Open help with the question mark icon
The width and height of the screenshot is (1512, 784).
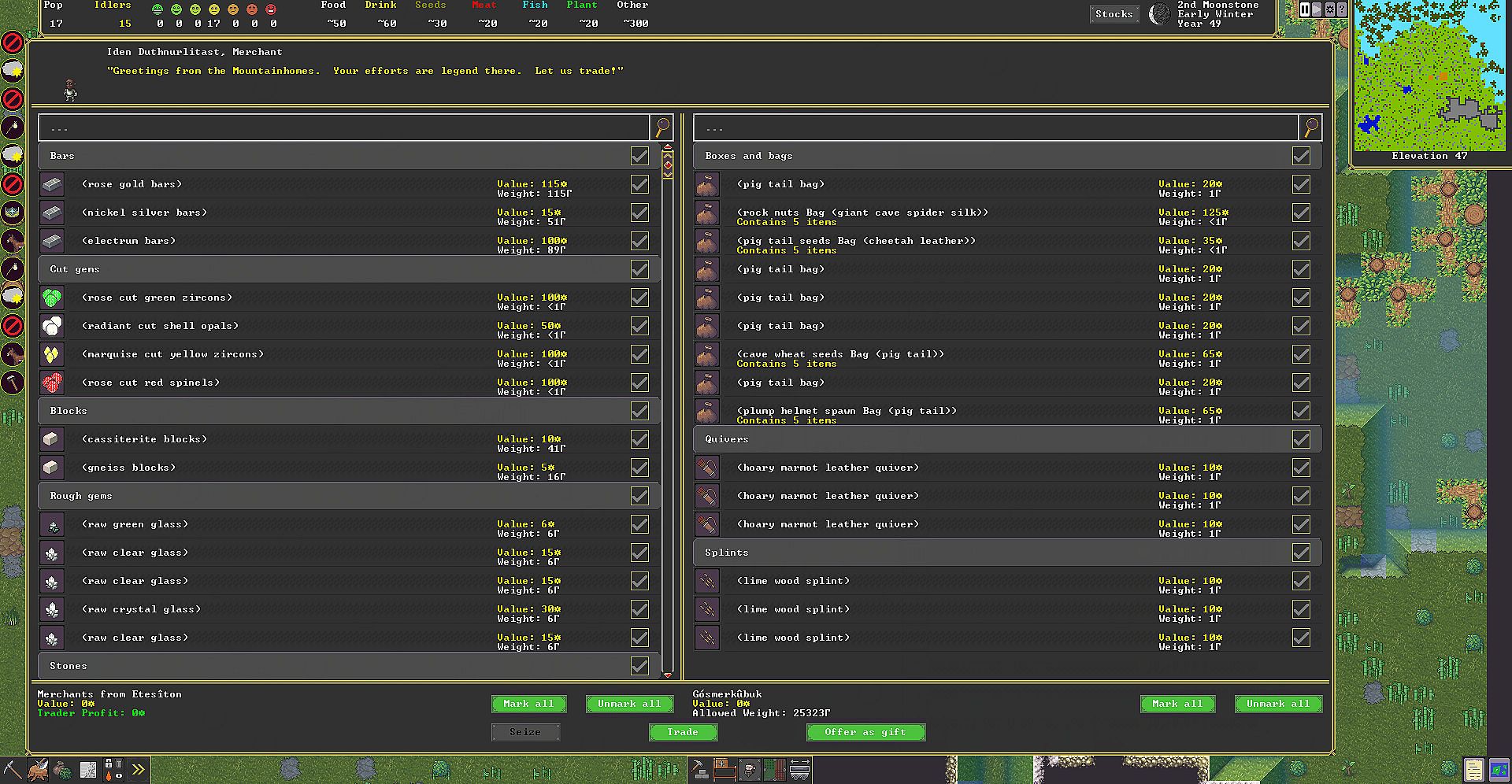click(1342, 9)
